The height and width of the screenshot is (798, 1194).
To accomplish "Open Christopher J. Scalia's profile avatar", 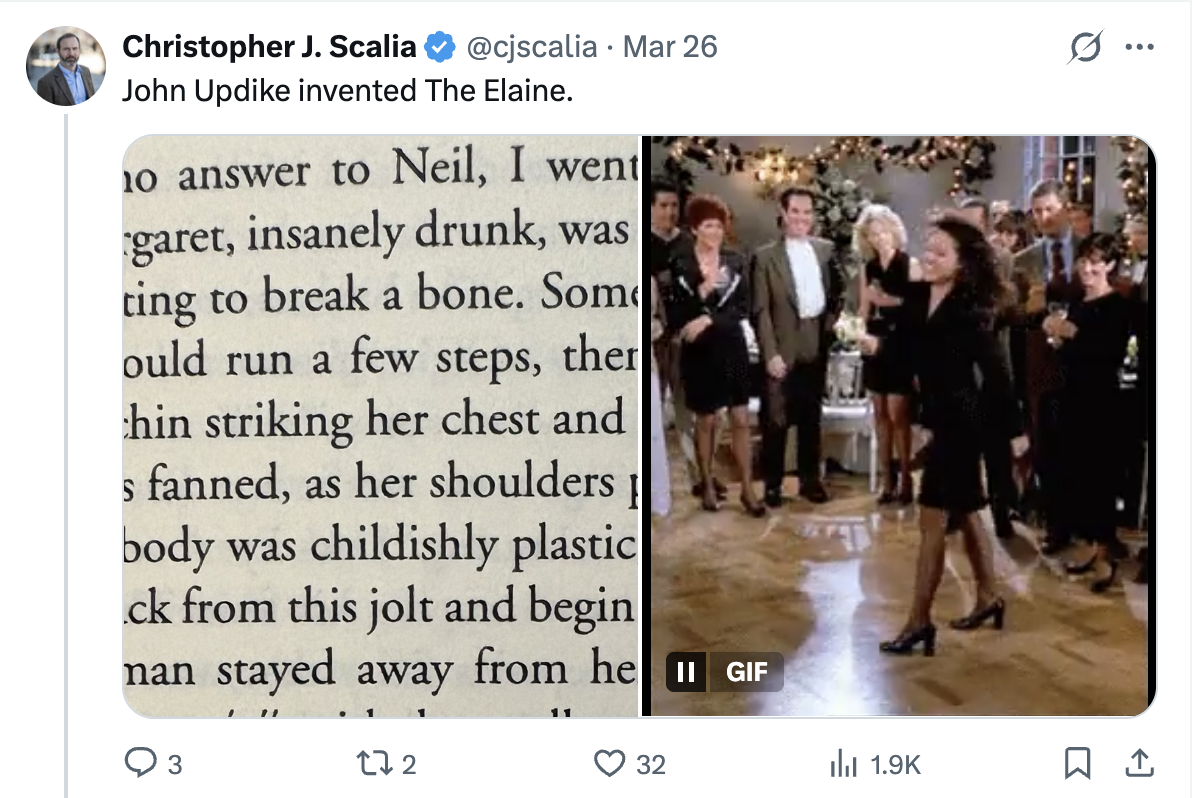I will pyautogui.click(x=66, y=66).
